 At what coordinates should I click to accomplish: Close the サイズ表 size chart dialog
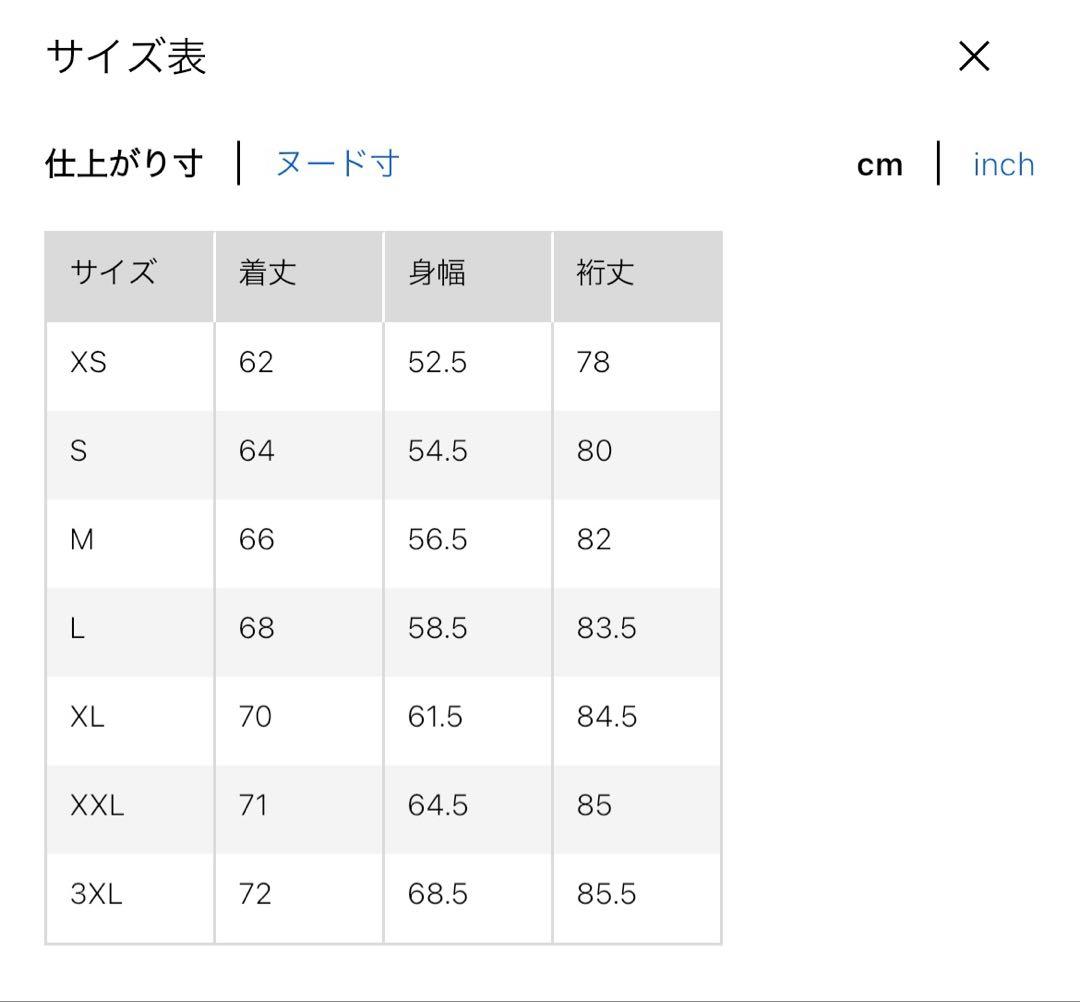point(974,56)
